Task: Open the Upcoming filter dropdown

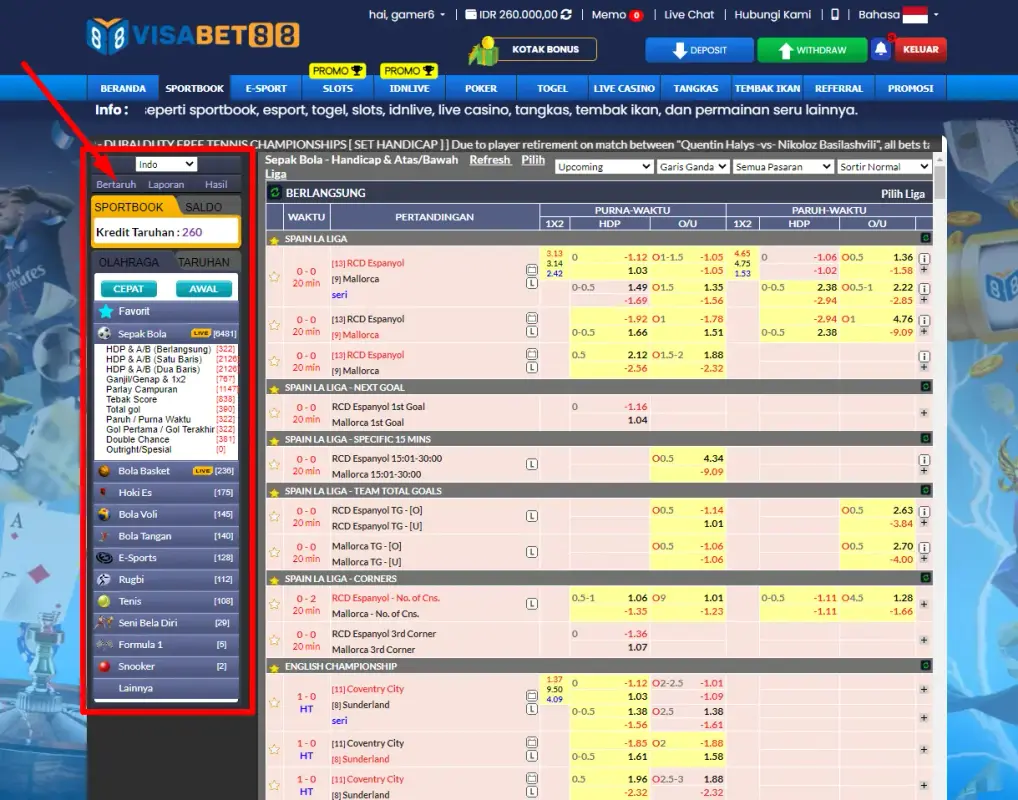Action: tap(604, 167)
